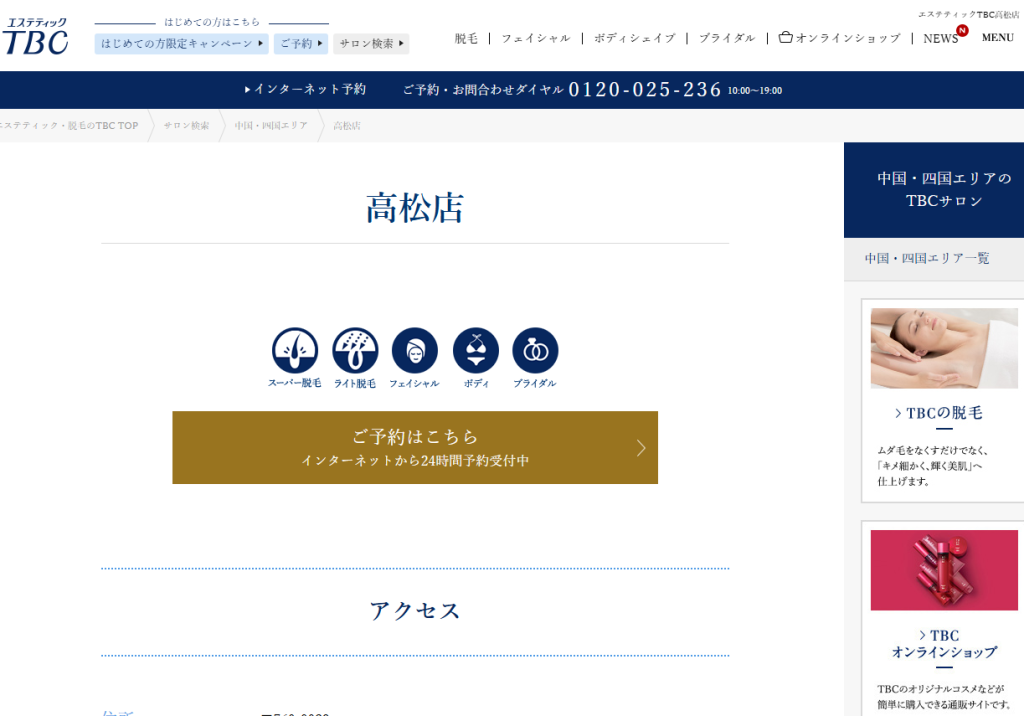Click the Estetic TBC logo

tap(36, 36)
